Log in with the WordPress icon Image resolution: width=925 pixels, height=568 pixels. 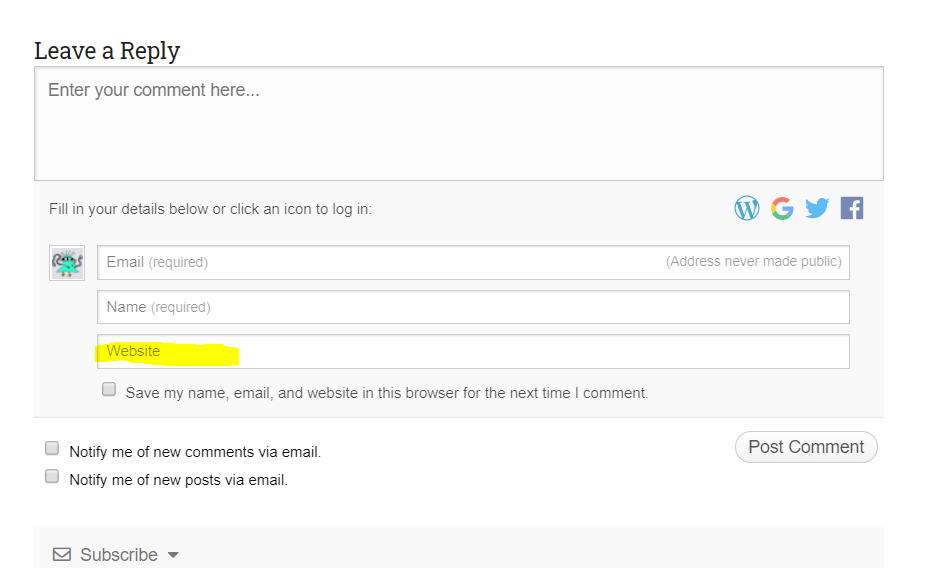click(747, 208)
